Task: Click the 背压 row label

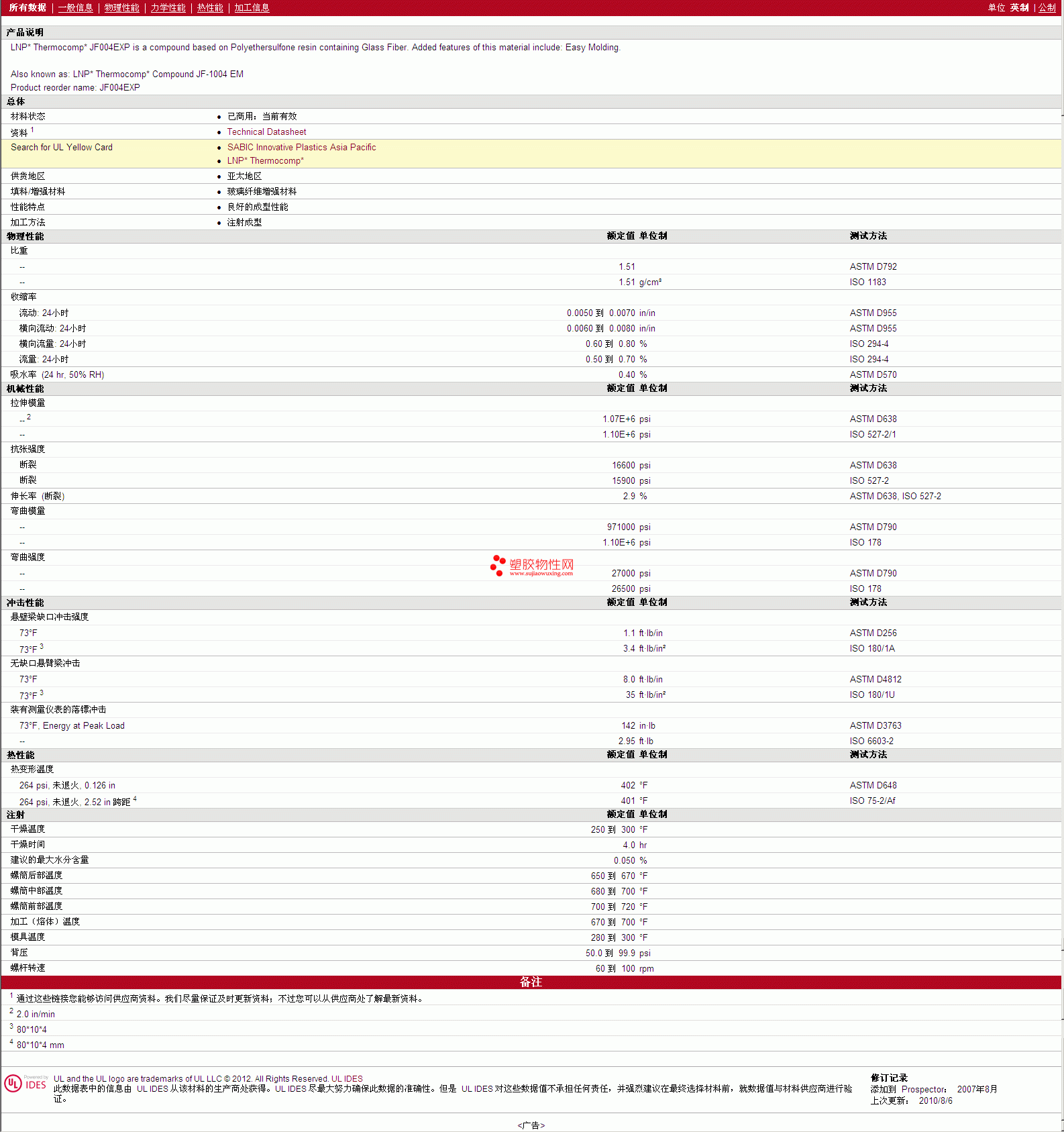Action: (x=19, y=953)
